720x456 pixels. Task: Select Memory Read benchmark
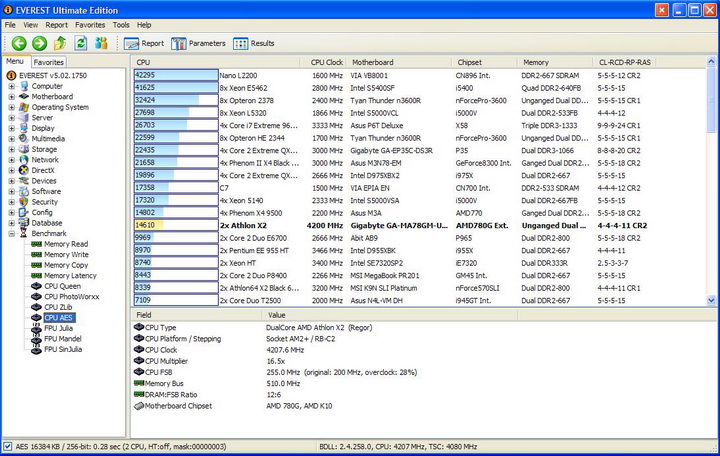pyautogui.click(x=66, y=244)
